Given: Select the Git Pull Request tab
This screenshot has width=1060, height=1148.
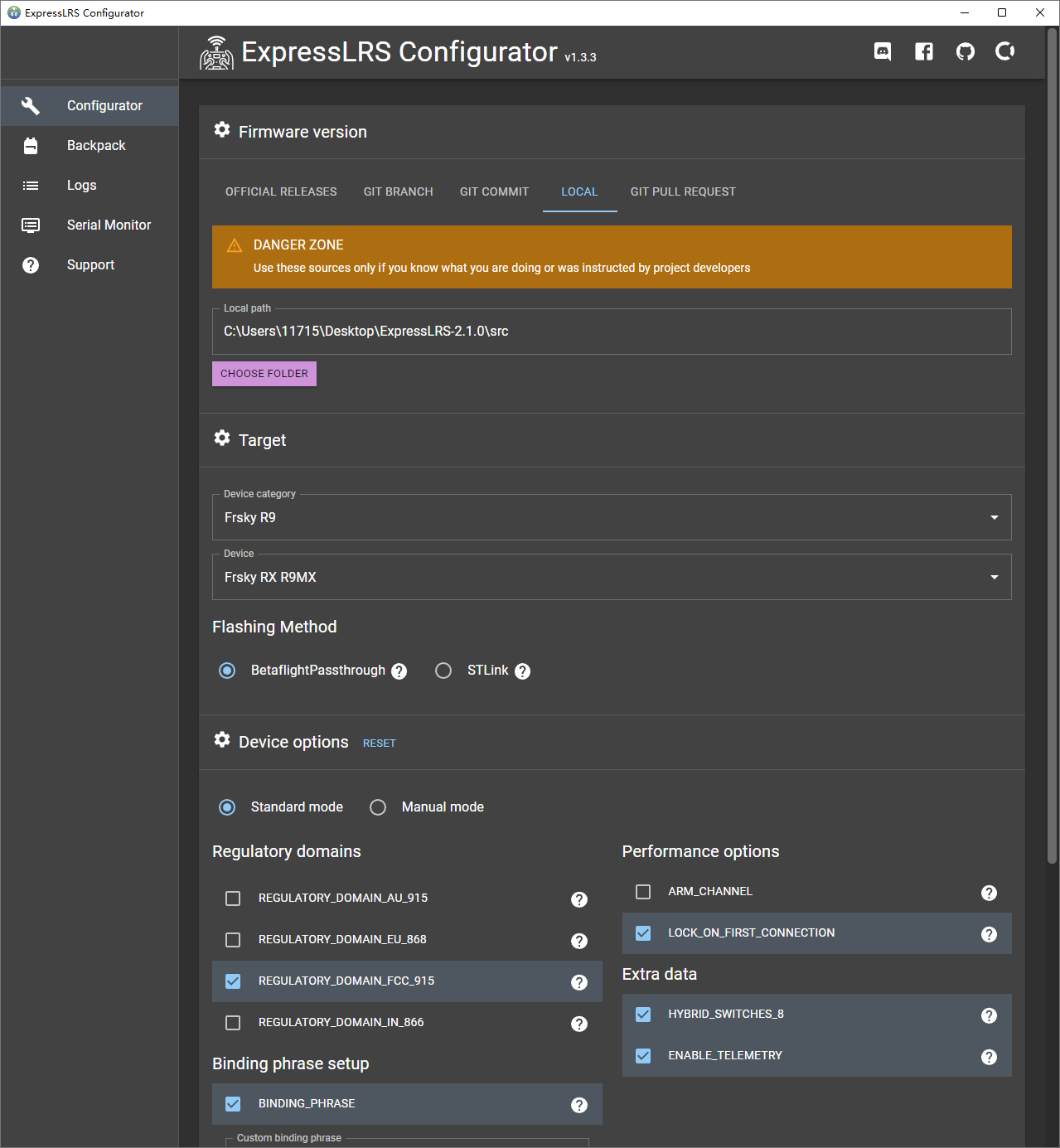Looking at the screenshot, I should pyautogui.click(x=683, y=191).
